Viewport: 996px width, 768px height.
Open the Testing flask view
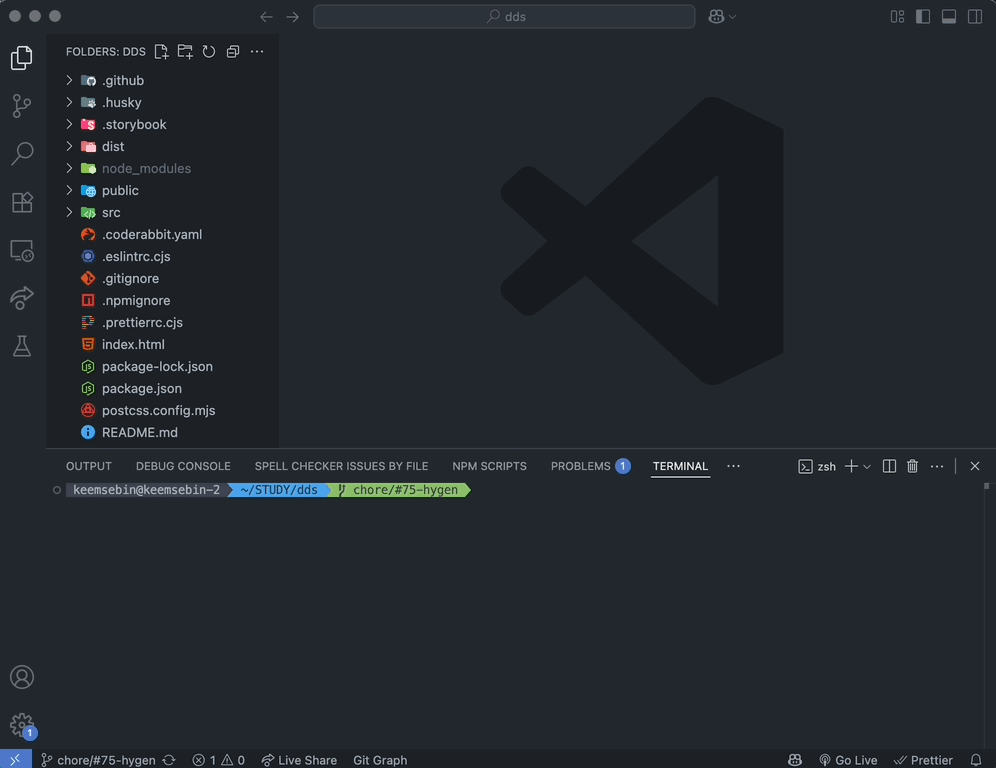(x=22, y=346)
